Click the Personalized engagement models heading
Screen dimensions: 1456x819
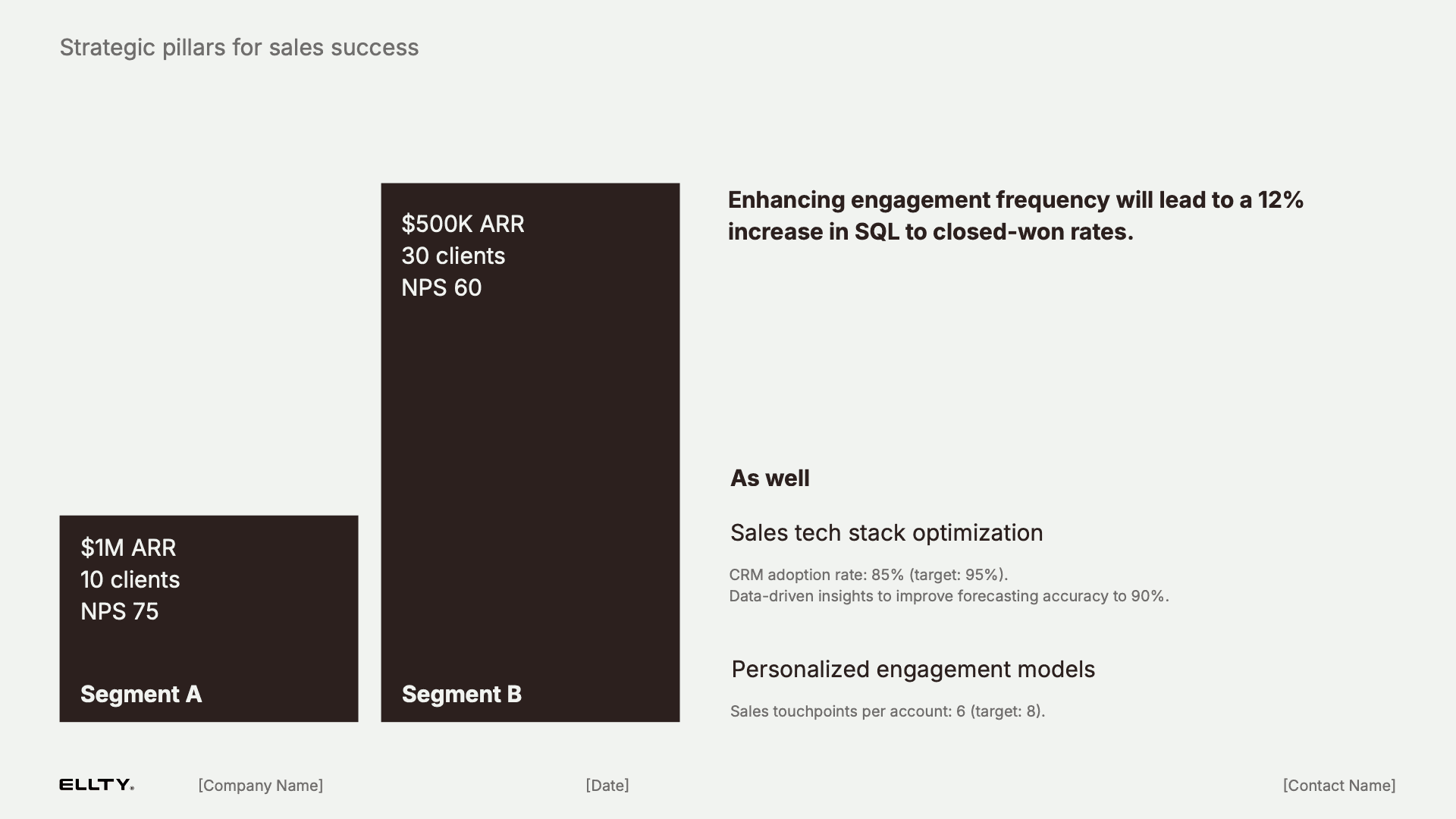click(913, 670)
